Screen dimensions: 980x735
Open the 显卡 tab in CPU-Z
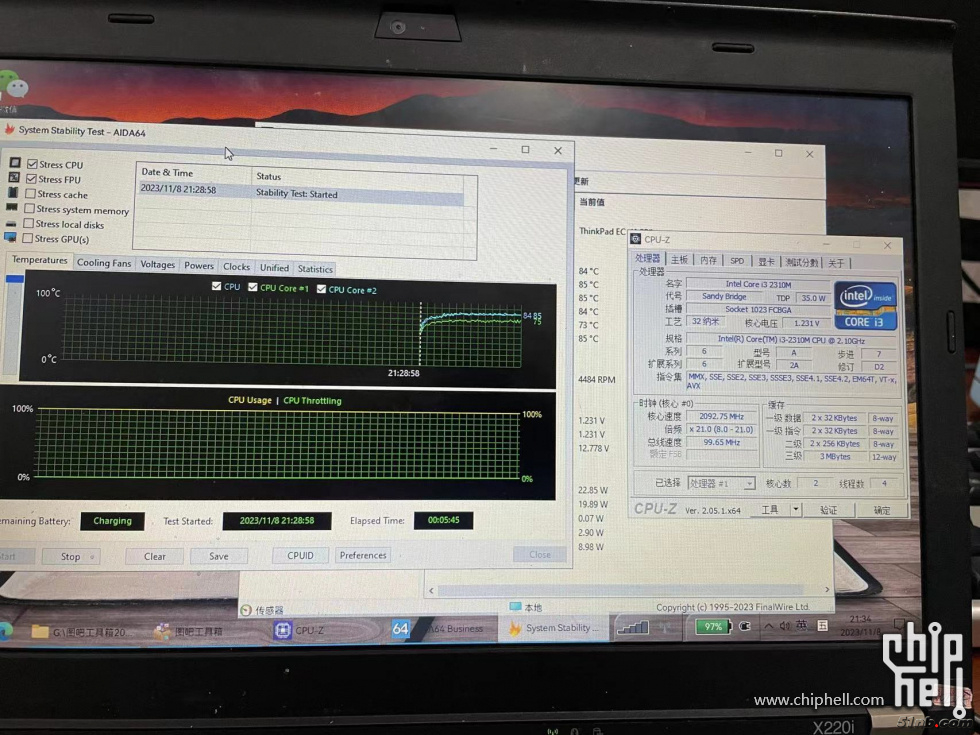[x=766, y=262]
